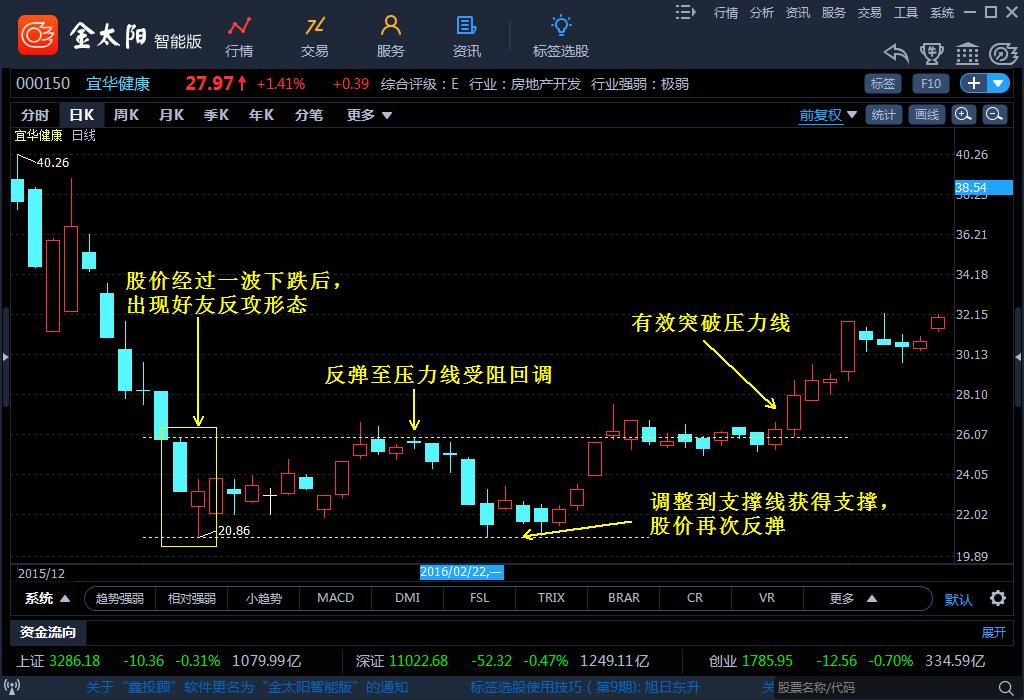Expand 资金流向 via the 展开 link

993,632
